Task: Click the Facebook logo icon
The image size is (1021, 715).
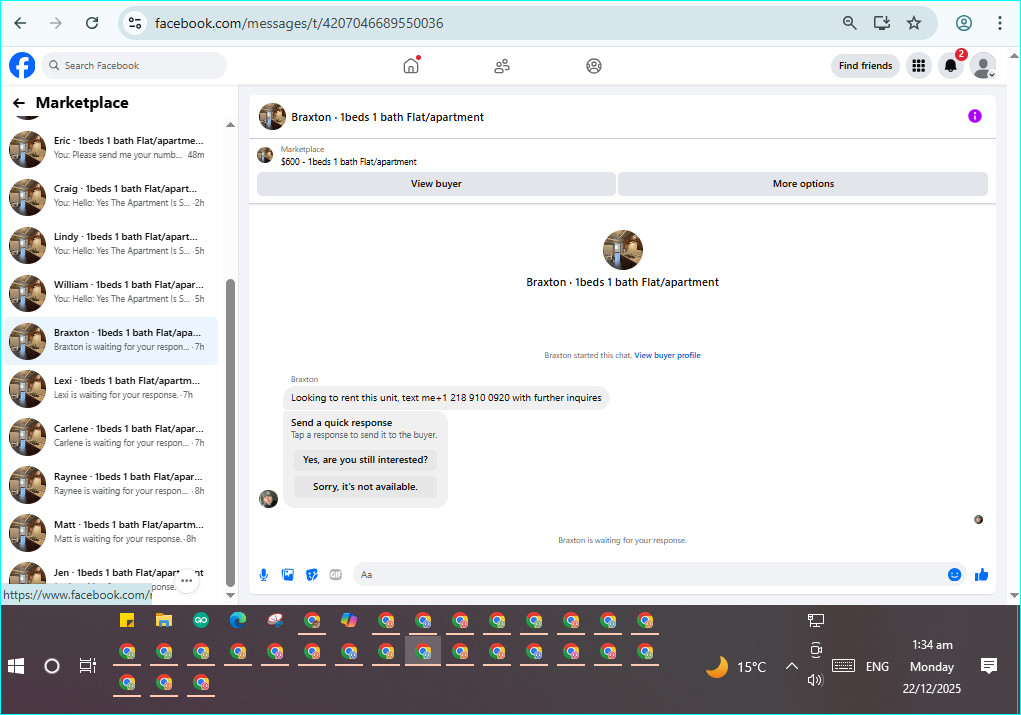Action: pyautogui.click(x=22, y=66)
